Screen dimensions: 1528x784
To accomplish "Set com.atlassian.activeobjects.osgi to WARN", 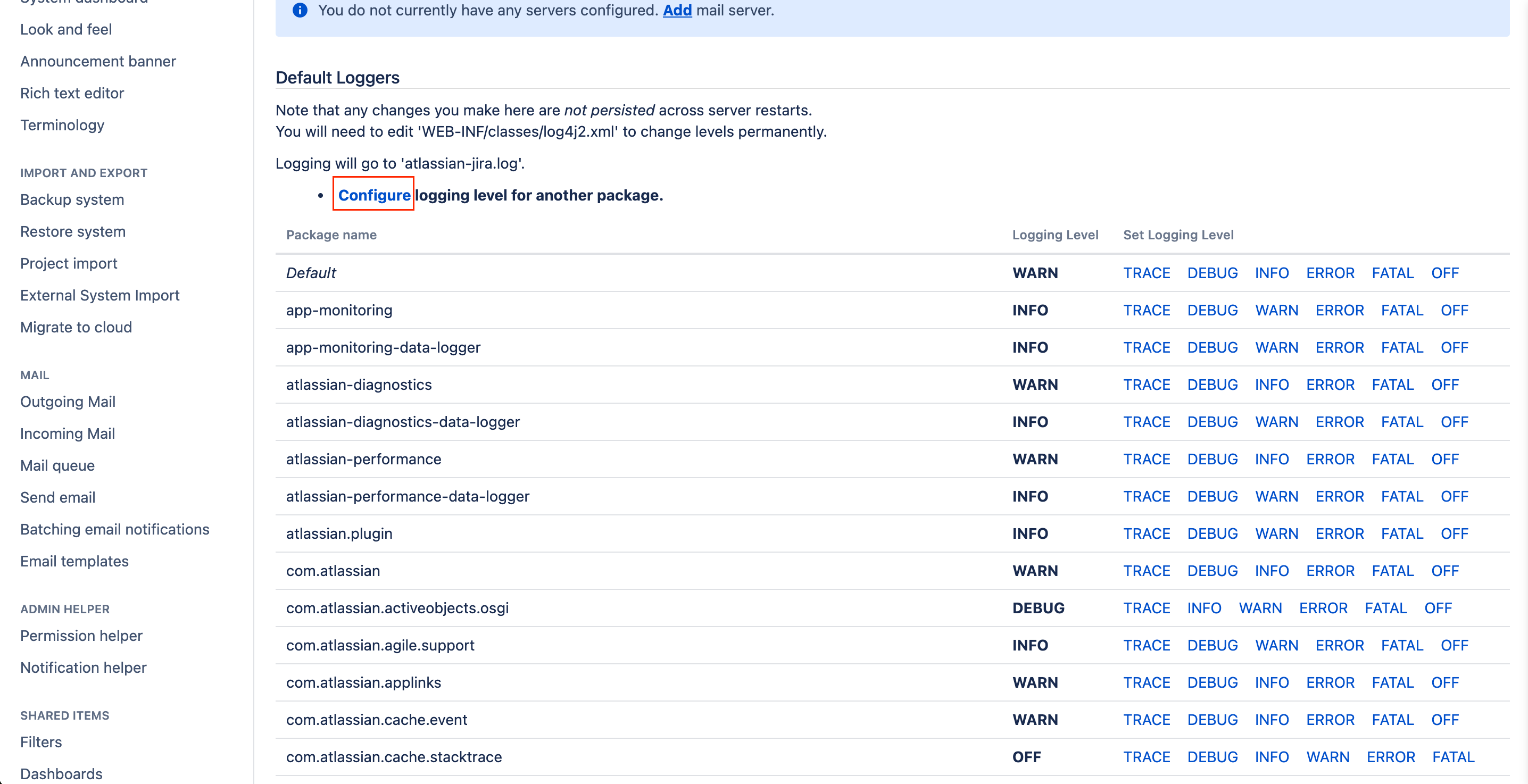I will point(1260,608).
